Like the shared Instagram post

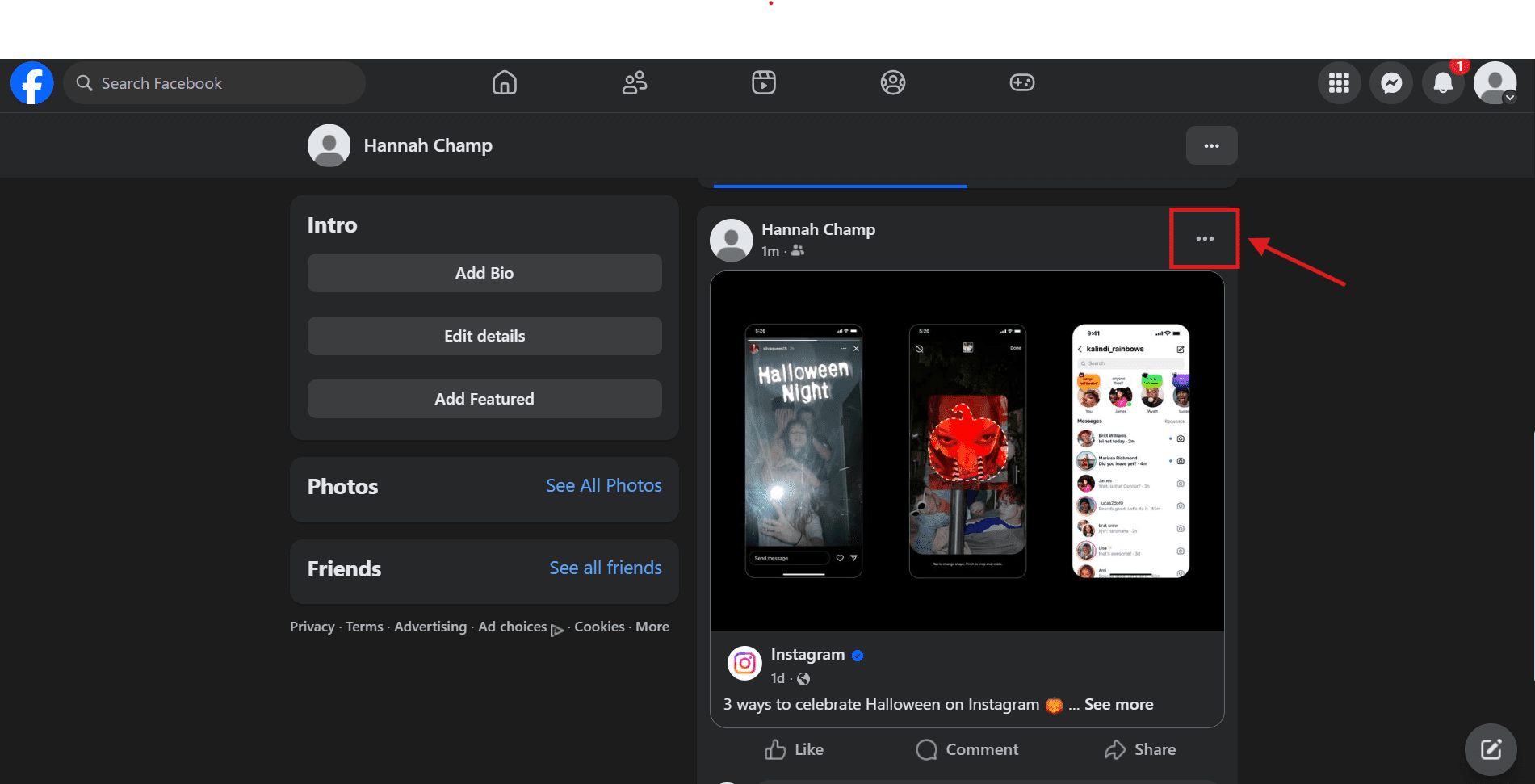click(x=794, y=750)
